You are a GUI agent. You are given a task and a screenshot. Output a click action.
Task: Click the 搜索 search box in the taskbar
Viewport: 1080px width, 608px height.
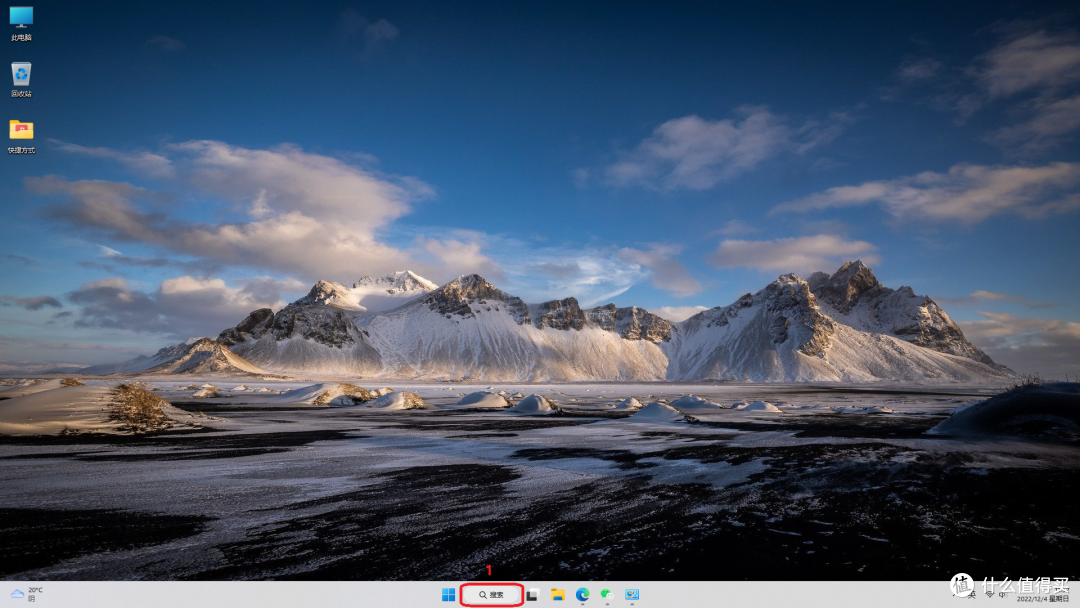pyautogui.click(x=492, y=594)
